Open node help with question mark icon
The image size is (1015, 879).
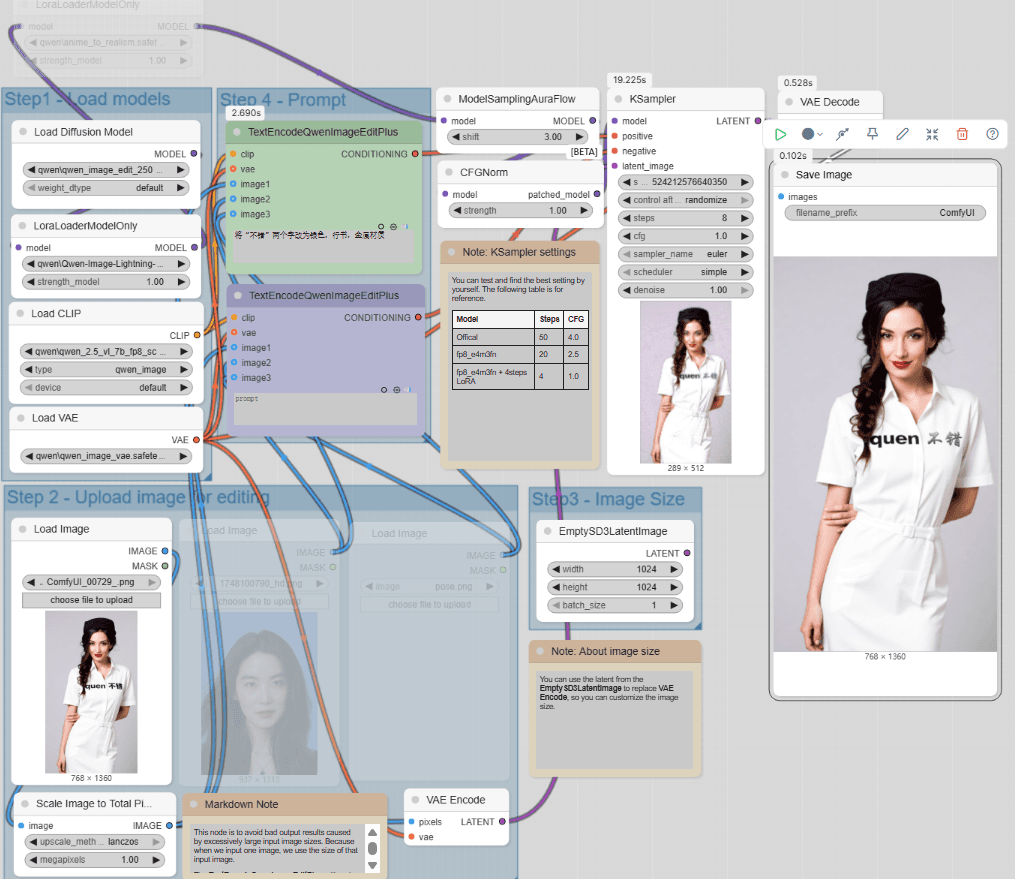[x=992, y=134]
